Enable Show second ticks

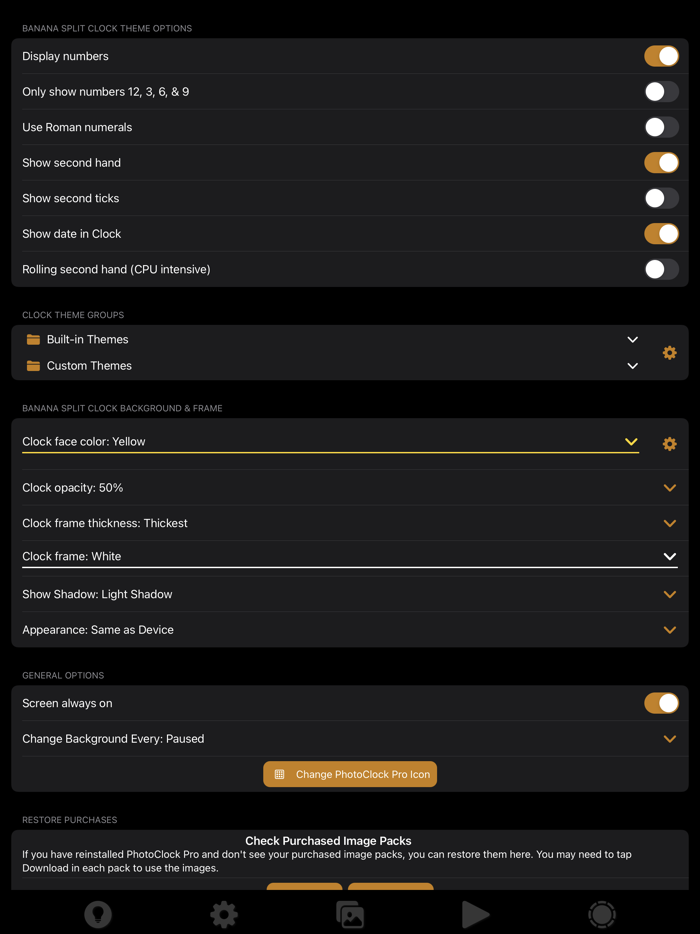[661, 198]
